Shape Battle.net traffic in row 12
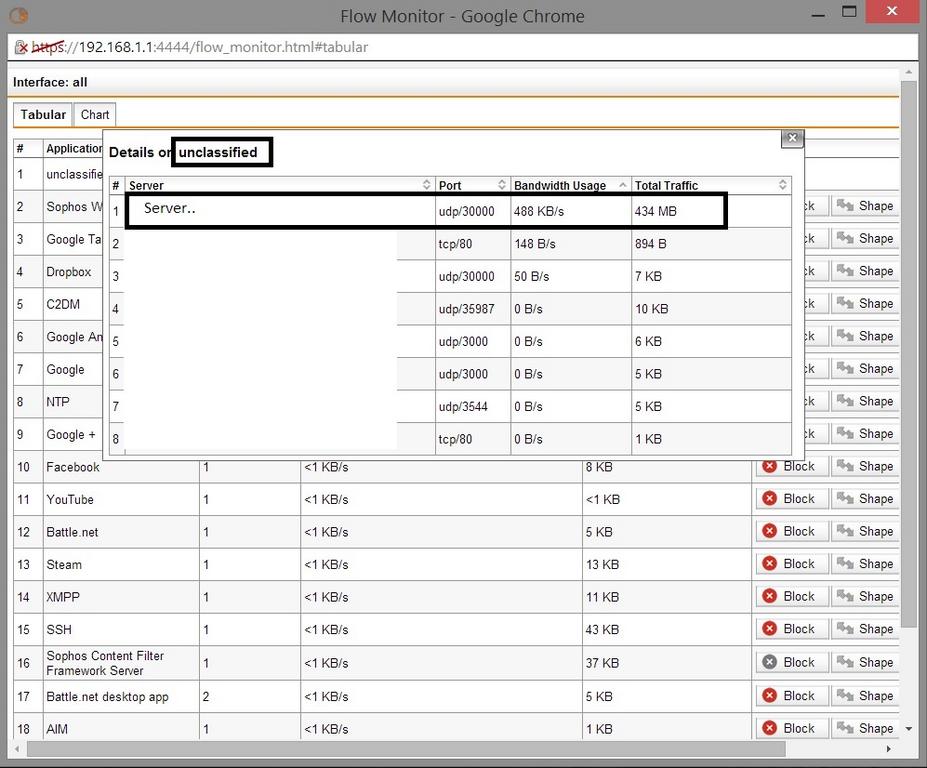 click(x=865, y=532)
